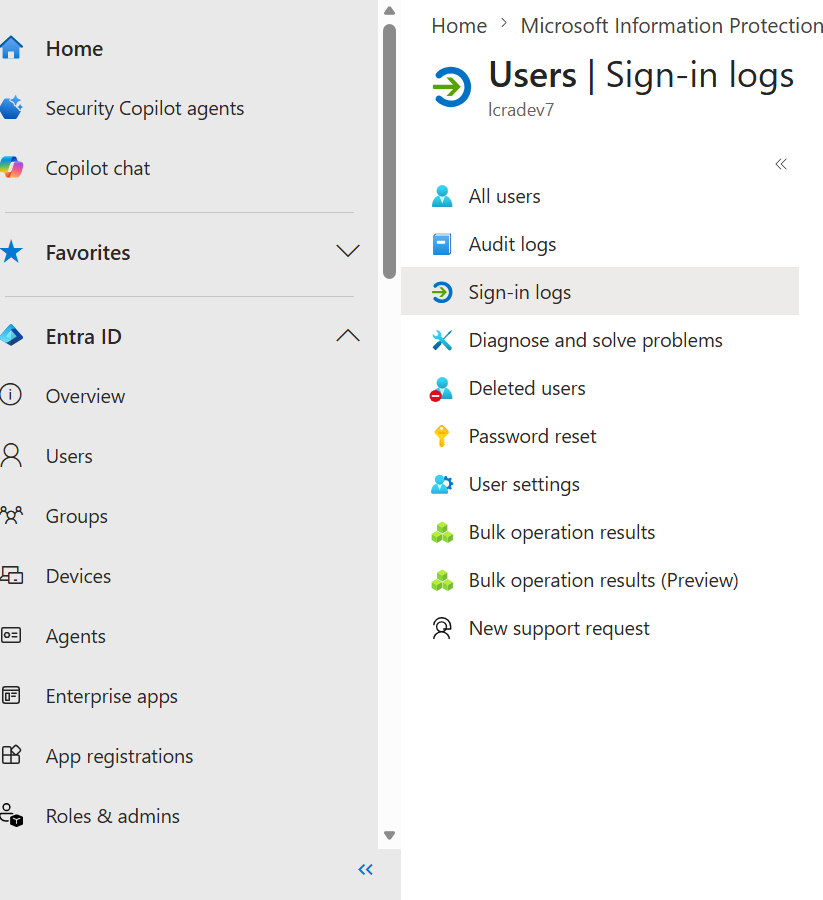Click the Audit logs book icon
The height and width of the screenshot is (900, 823).
coord(442,244)
